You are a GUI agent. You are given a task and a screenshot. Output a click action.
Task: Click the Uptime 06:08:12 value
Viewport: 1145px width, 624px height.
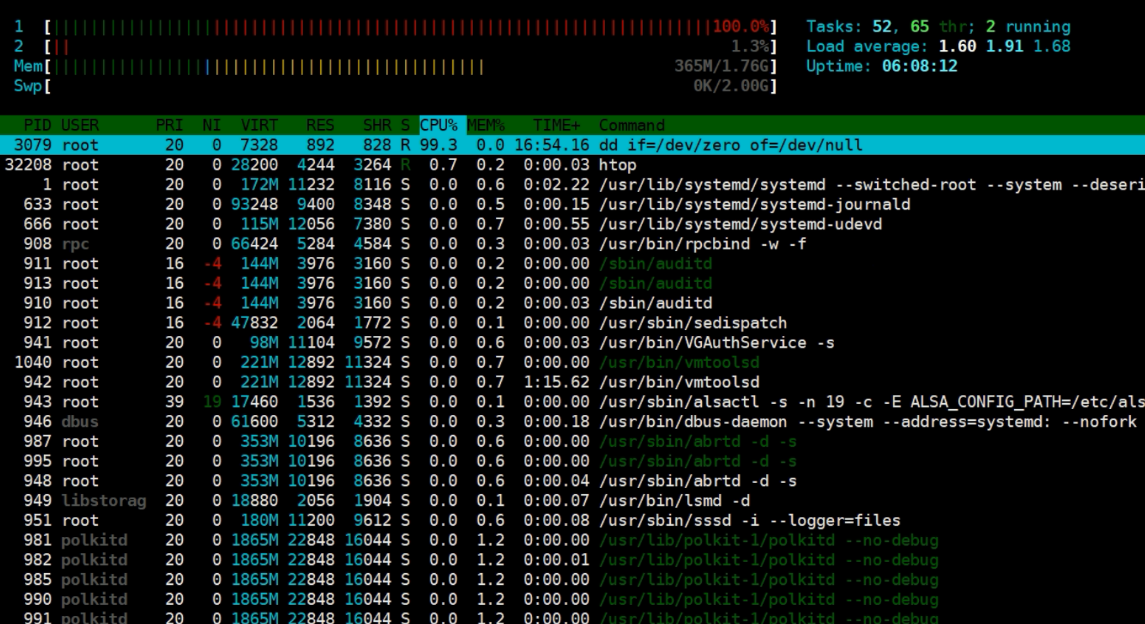[919, 66]
